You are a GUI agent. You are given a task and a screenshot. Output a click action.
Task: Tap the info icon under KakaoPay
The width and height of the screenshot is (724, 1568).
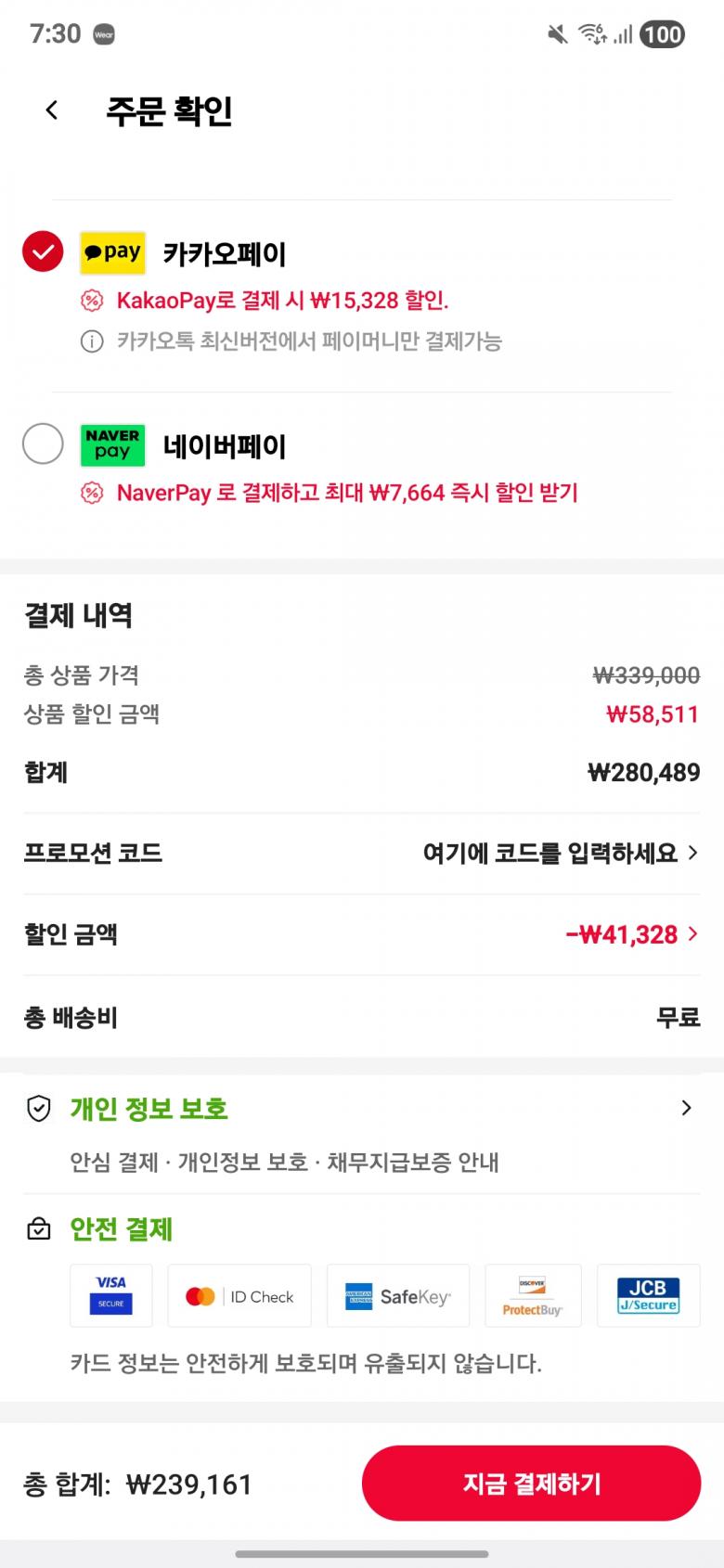point(92,341)
